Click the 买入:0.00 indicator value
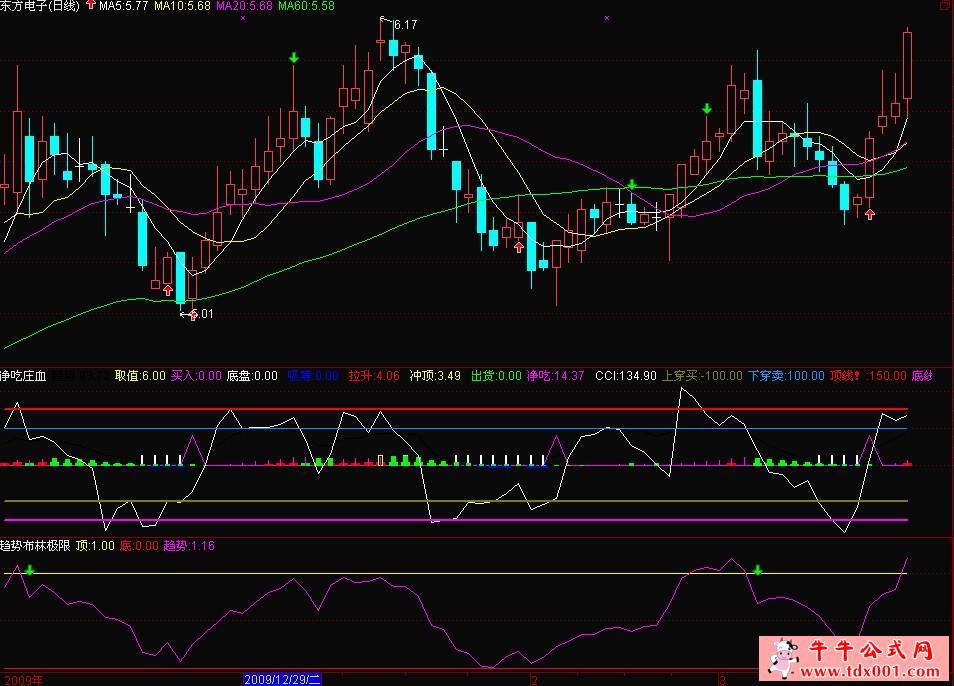 [196, 376]
